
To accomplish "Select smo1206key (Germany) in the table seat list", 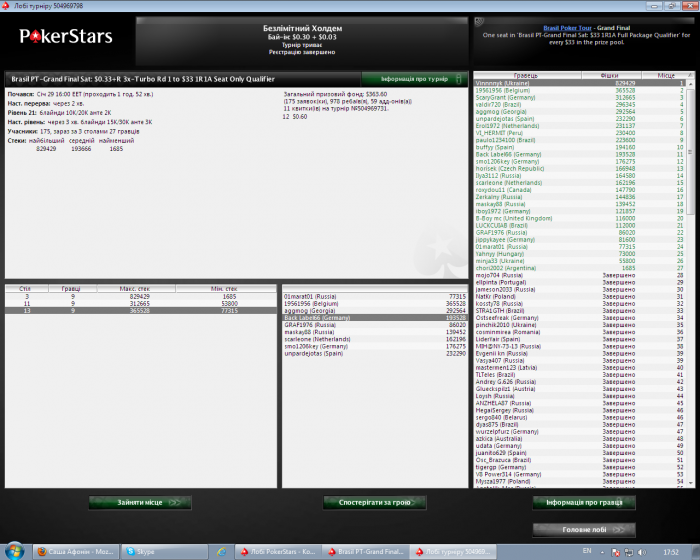I will [x=375, y=347].
